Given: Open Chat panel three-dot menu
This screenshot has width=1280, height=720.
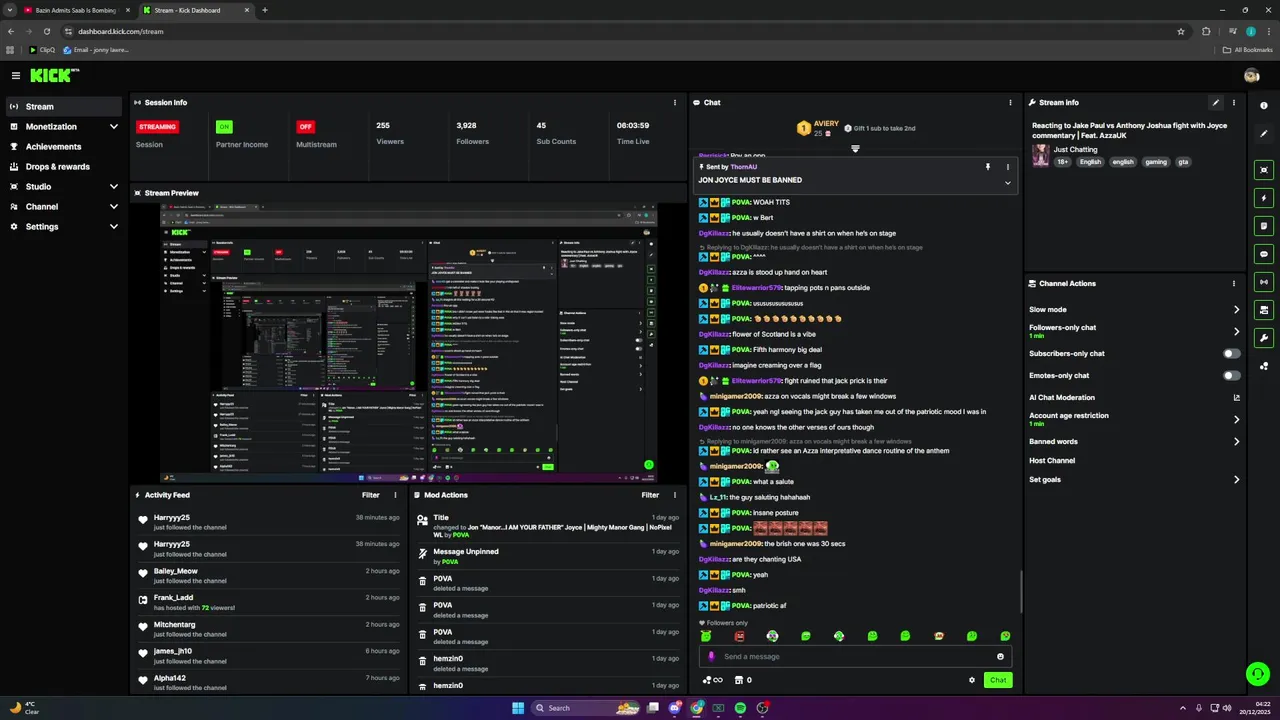Looking at the screenshot, I should click(x=1010, y=102).
